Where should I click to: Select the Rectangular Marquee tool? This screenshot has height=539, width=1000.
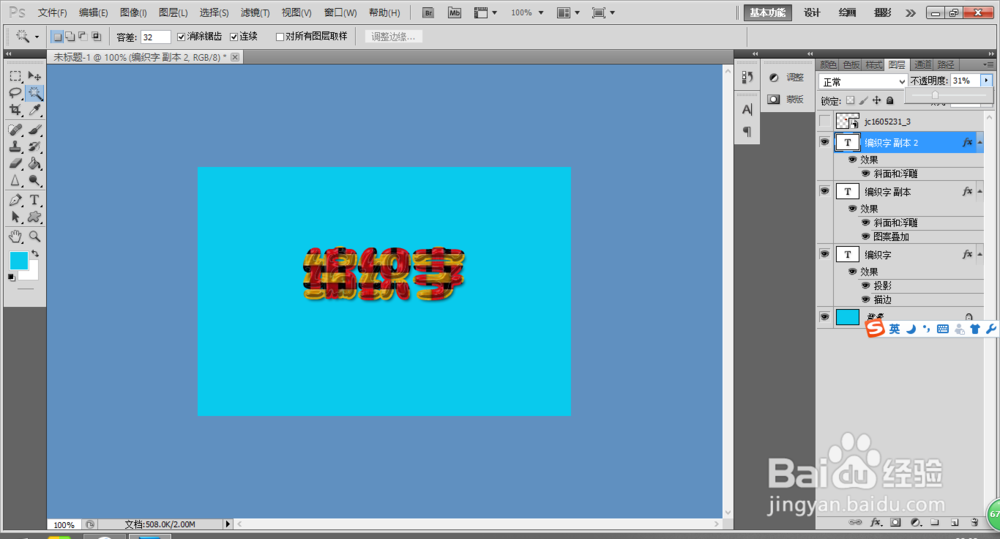15,77
